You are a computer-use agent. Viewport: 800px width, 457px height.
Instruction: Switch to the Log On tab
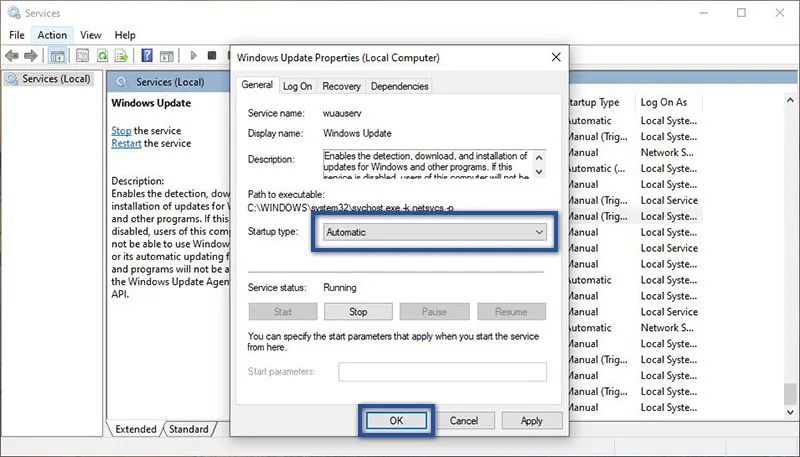(297, 86)
